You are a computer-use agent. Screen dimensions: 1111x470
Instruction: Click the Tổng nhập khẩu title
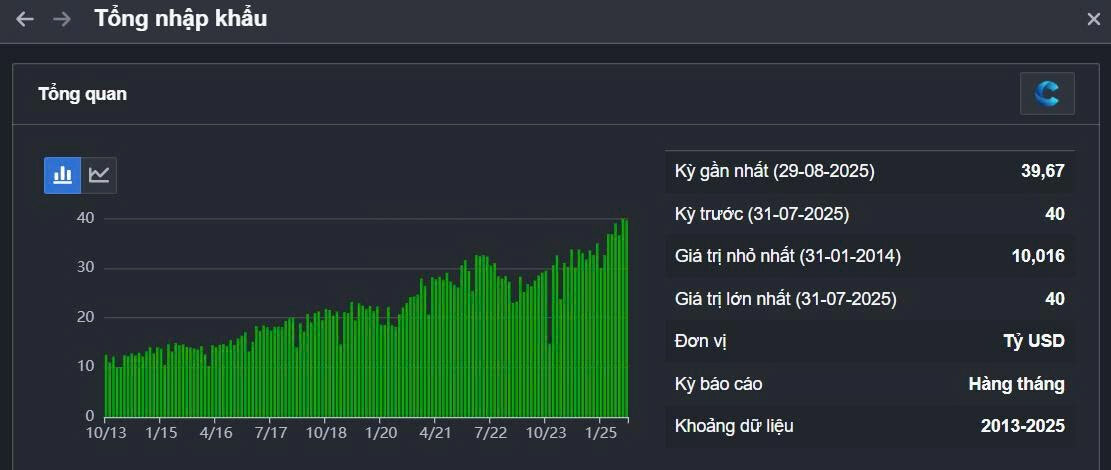(x=181, y=19)
